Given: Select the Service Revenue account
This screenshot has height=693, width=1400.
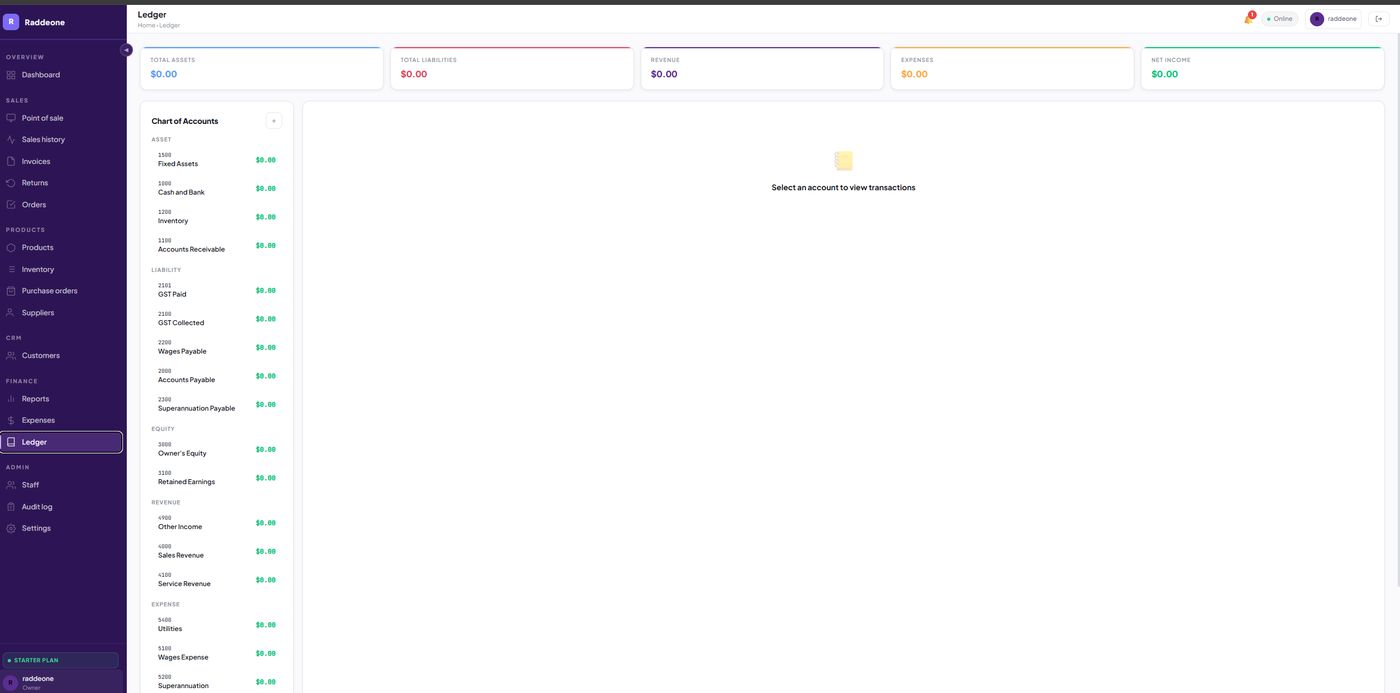Looking at the screenshot, I should point(217,580).
